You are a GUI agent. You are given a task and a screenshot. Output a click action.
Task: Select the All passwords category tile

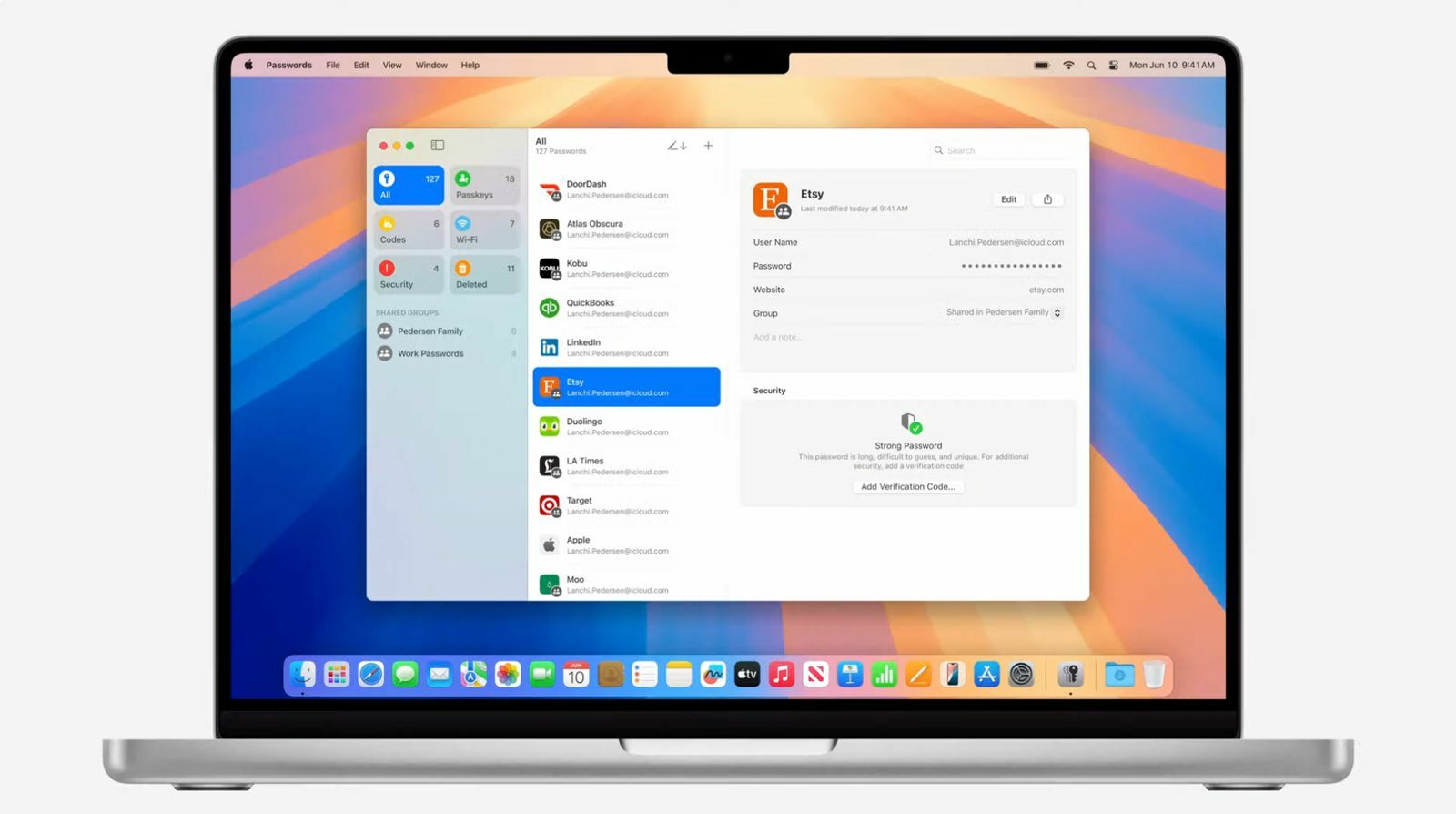[x=409, y=185]
